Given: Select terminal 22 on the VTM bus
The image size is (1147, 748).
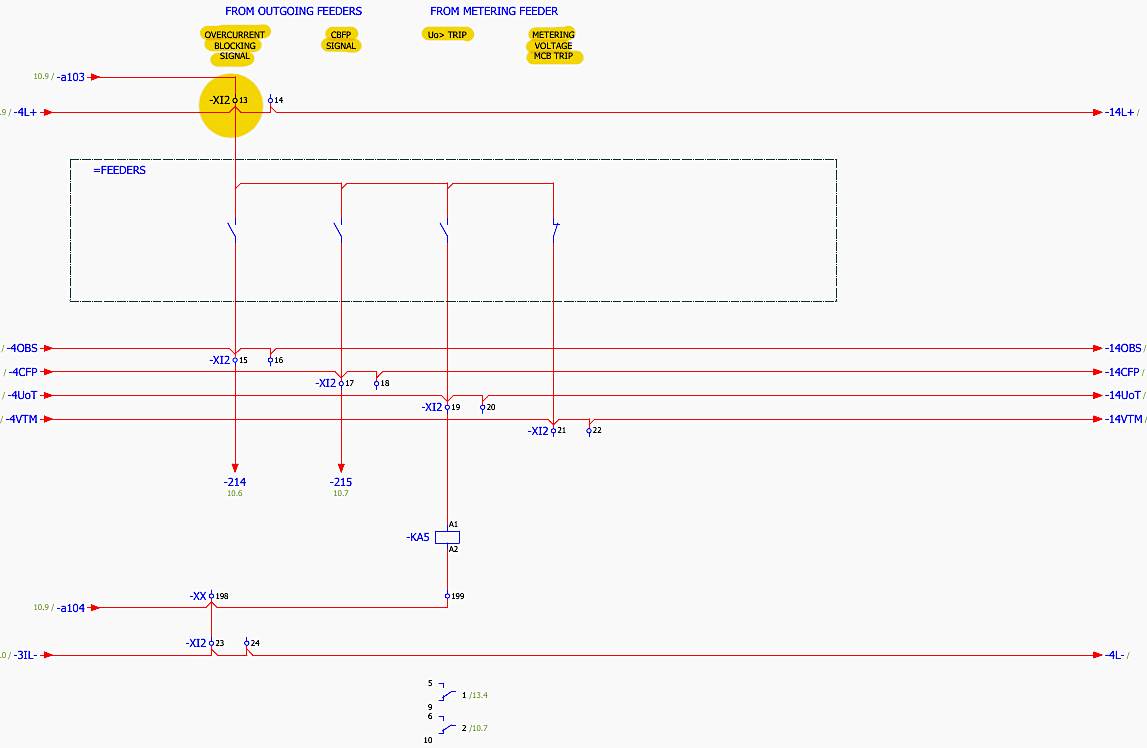Looking at the screenshot, I should point(589,431).
